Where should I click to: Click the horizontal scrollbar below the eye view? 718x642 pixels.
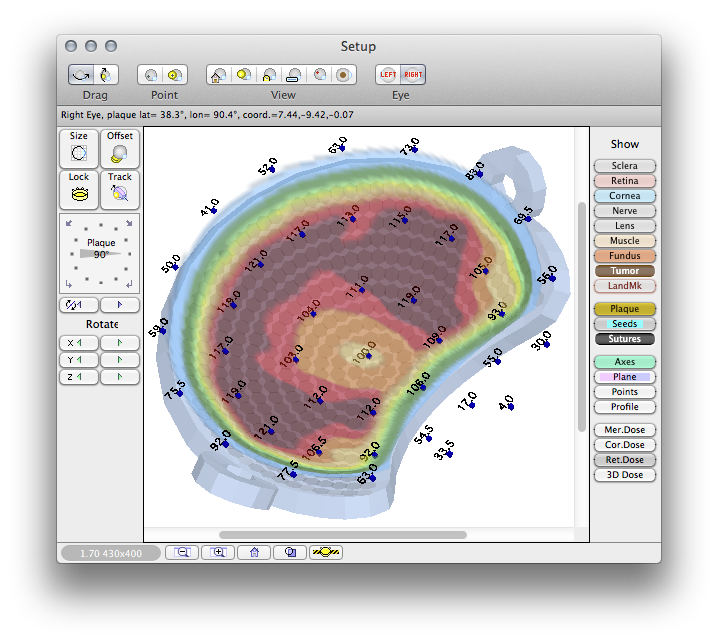coord(342,535)
